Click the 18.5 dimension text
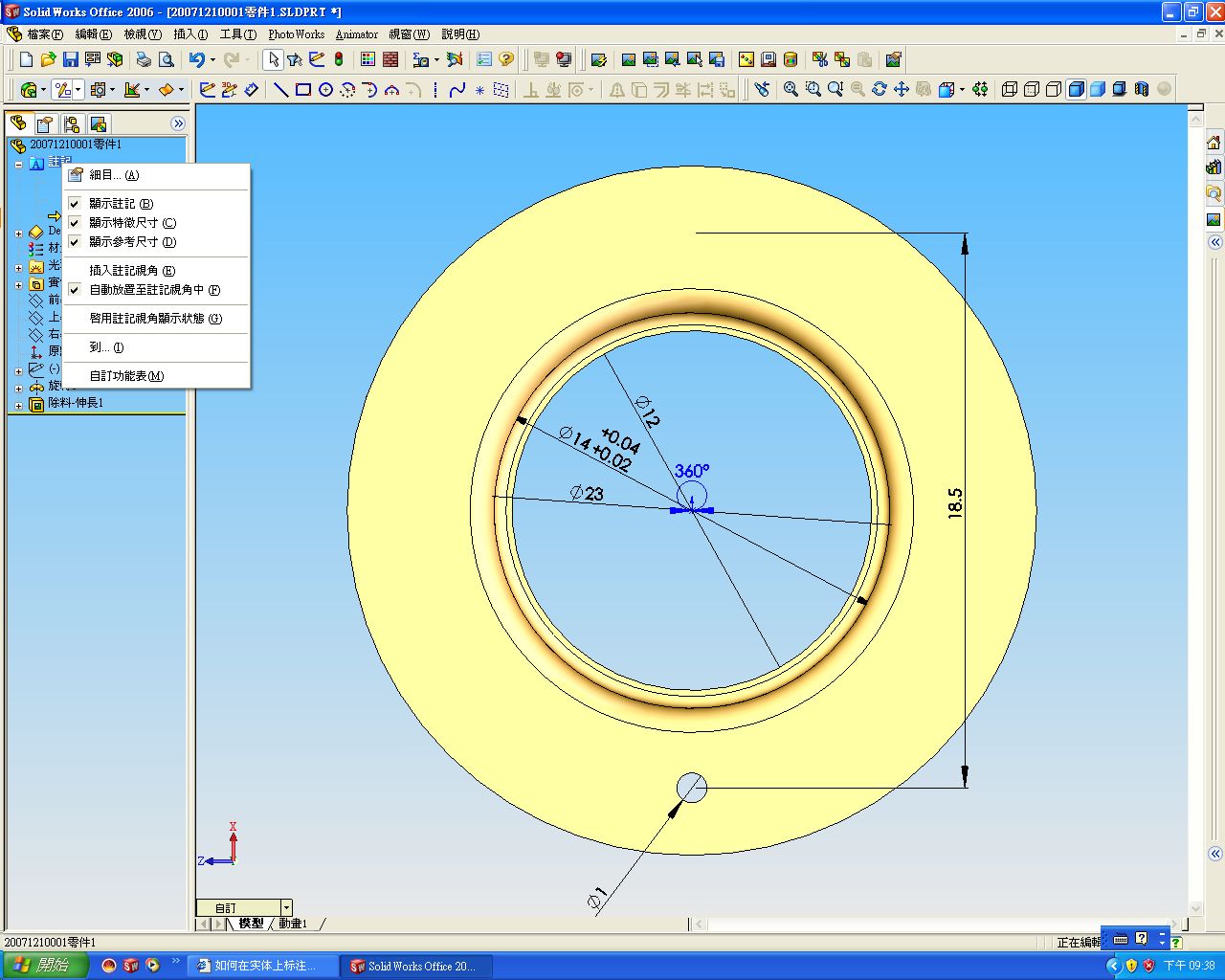This screenshot has height=980, width=1225. point(955,503)
